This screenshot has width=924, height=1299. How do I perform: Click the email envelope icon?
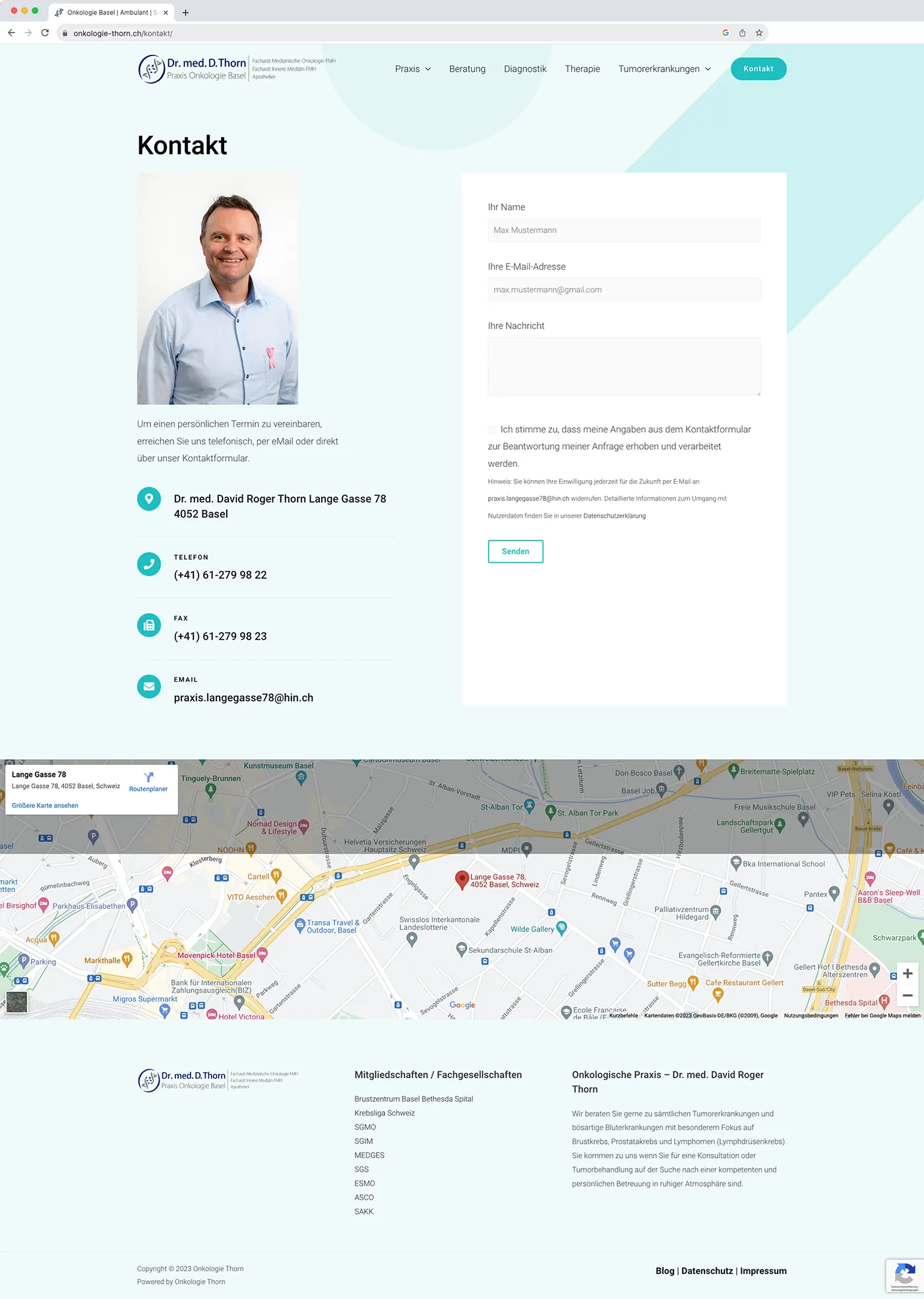click(149, 686)
